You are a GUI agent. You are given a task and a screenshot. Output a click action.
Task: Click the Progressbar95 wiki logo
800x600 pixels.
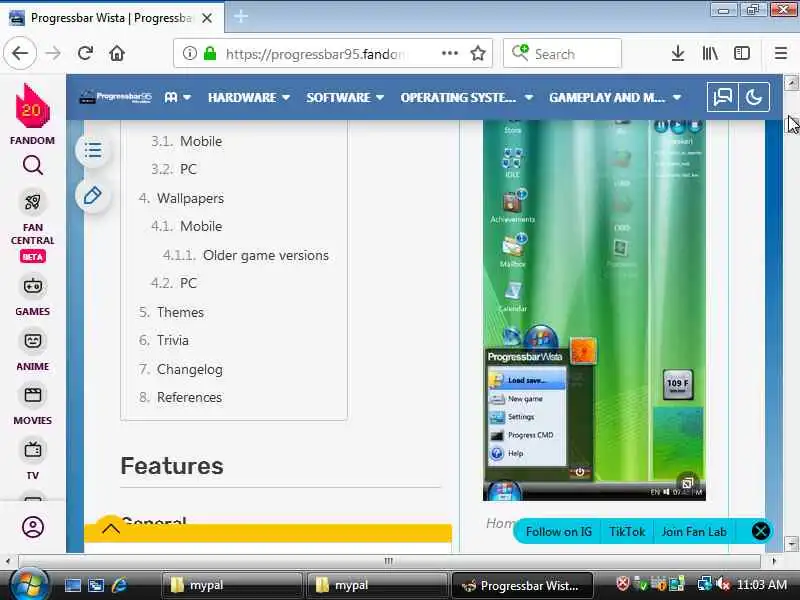pos(116,97)
